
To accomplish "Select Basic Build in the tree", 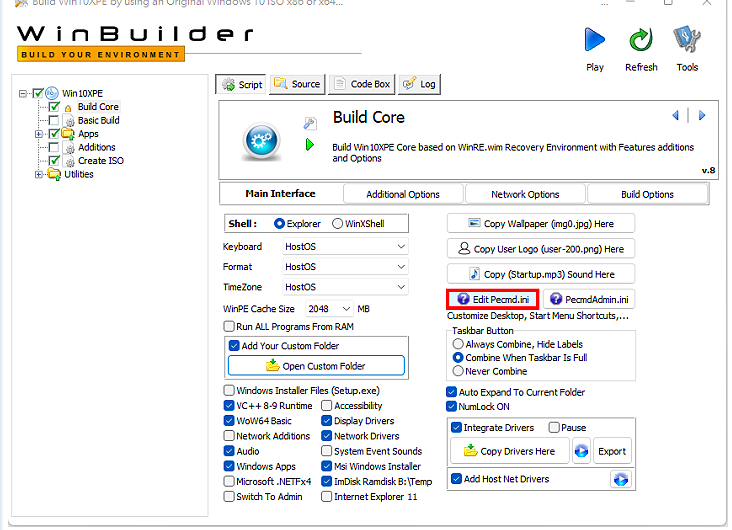I will point(99,120).
